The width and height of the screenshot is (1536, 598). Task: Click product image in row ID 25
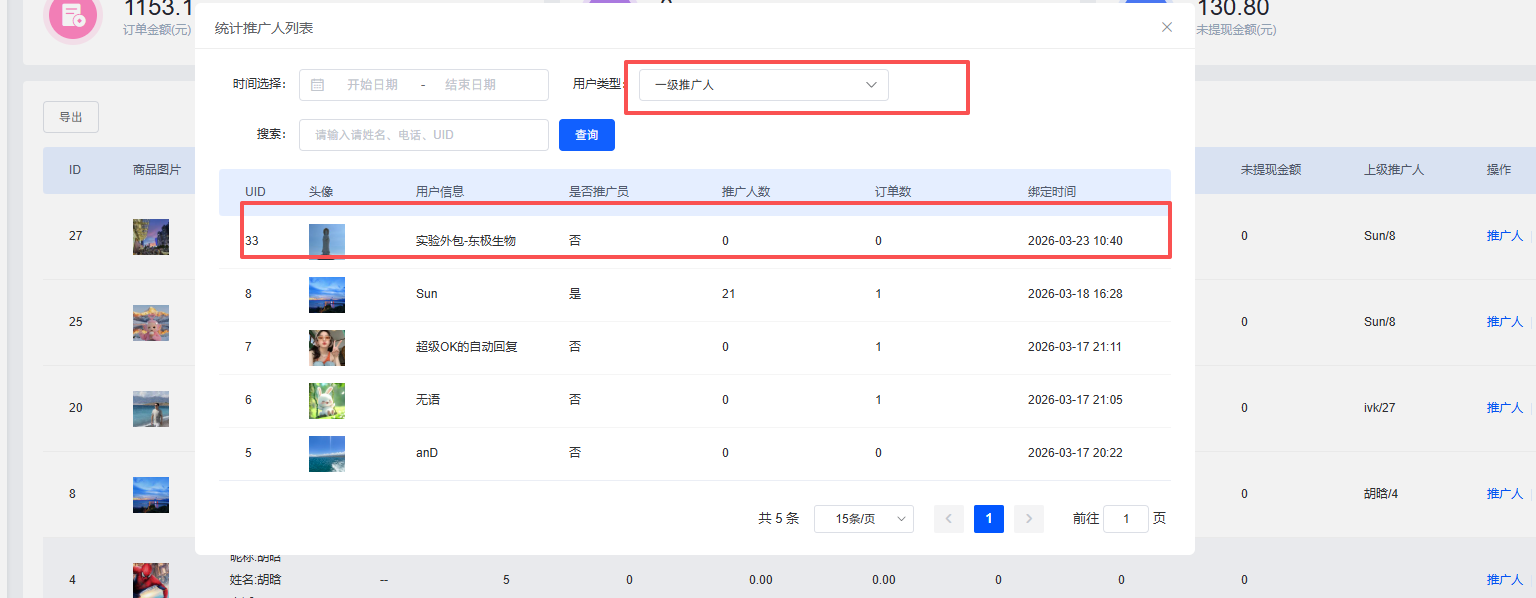[x=151, y=322]
